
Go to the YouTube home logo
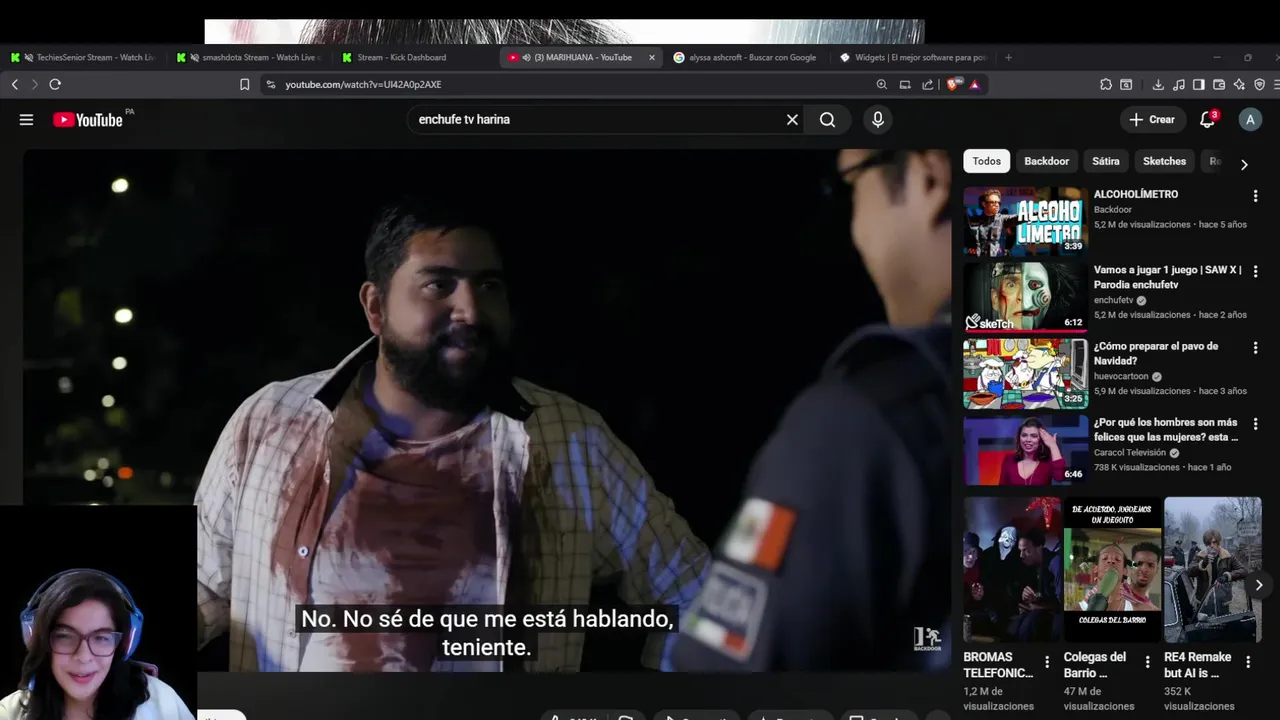pyautogui.click(x=88, y=120)
